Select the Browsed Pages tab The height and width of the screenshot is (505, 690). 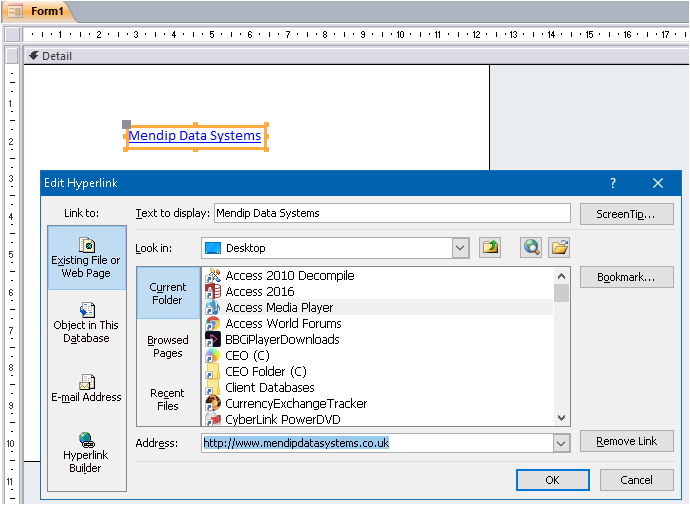[x=168, y=346]
